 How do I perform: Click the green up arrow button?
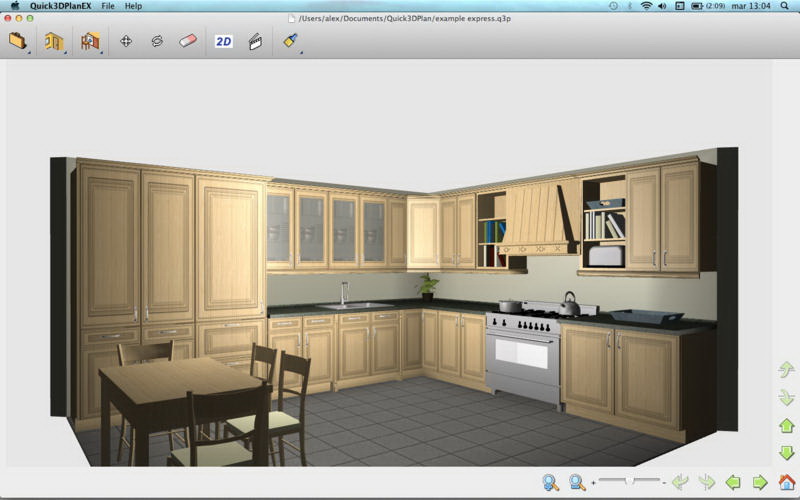[x=787, y=426]
